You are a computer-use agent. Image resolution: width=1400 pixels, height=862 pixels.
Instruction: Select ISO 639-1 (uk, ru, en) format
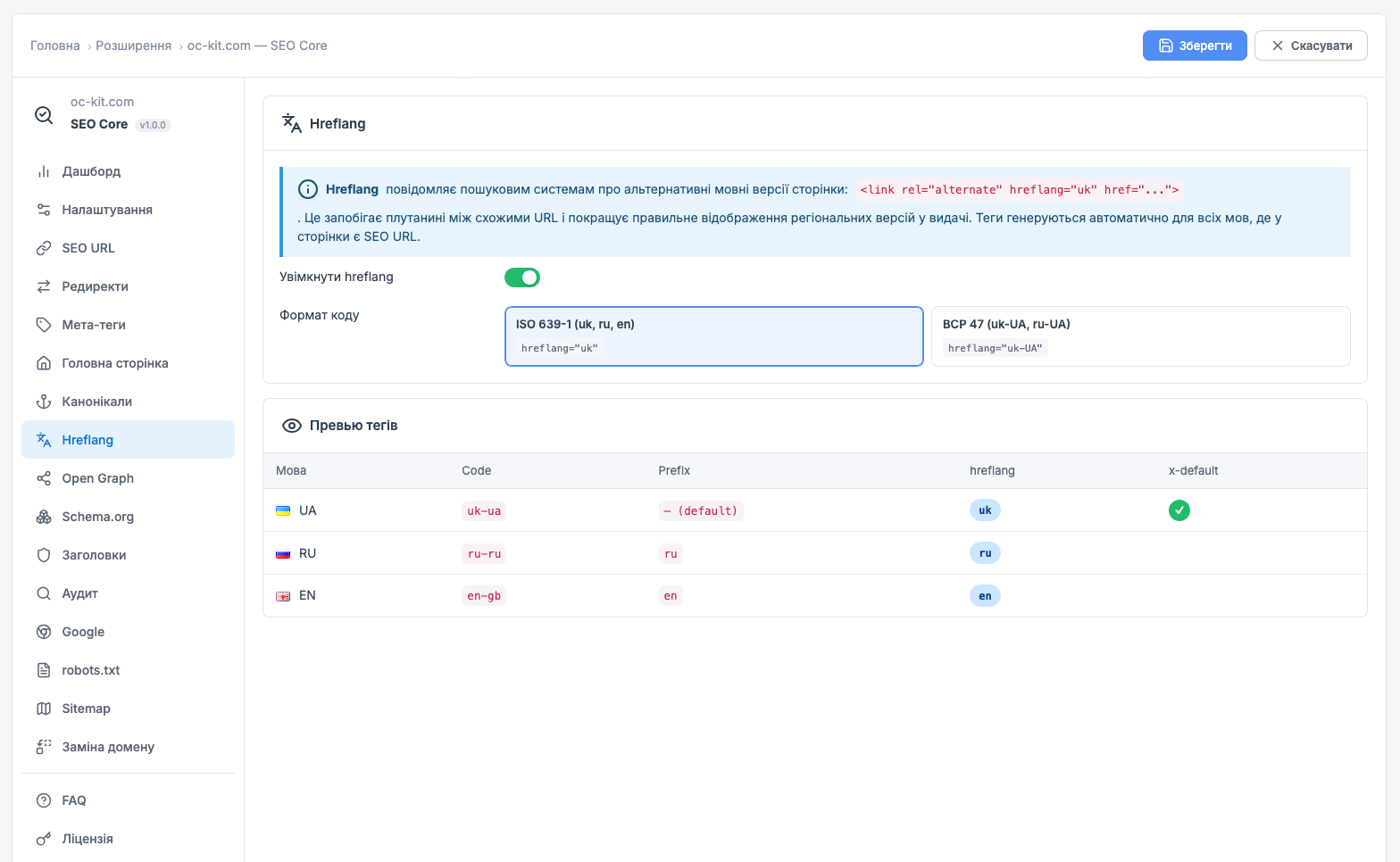click(714, 336)
